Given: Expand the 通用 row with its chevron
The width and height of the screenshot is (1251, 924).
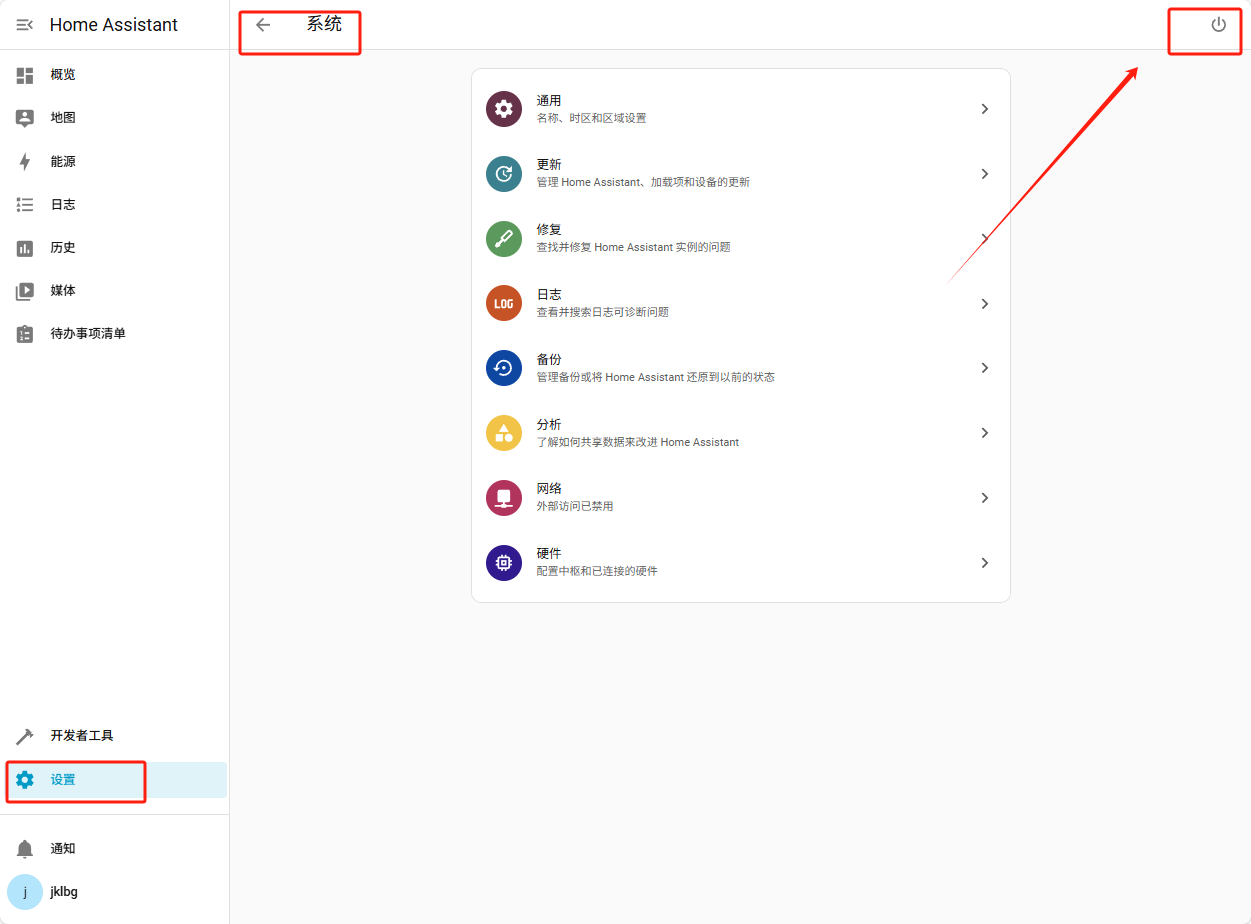Looking at the screenshot, I should click(x=985, y=109).
